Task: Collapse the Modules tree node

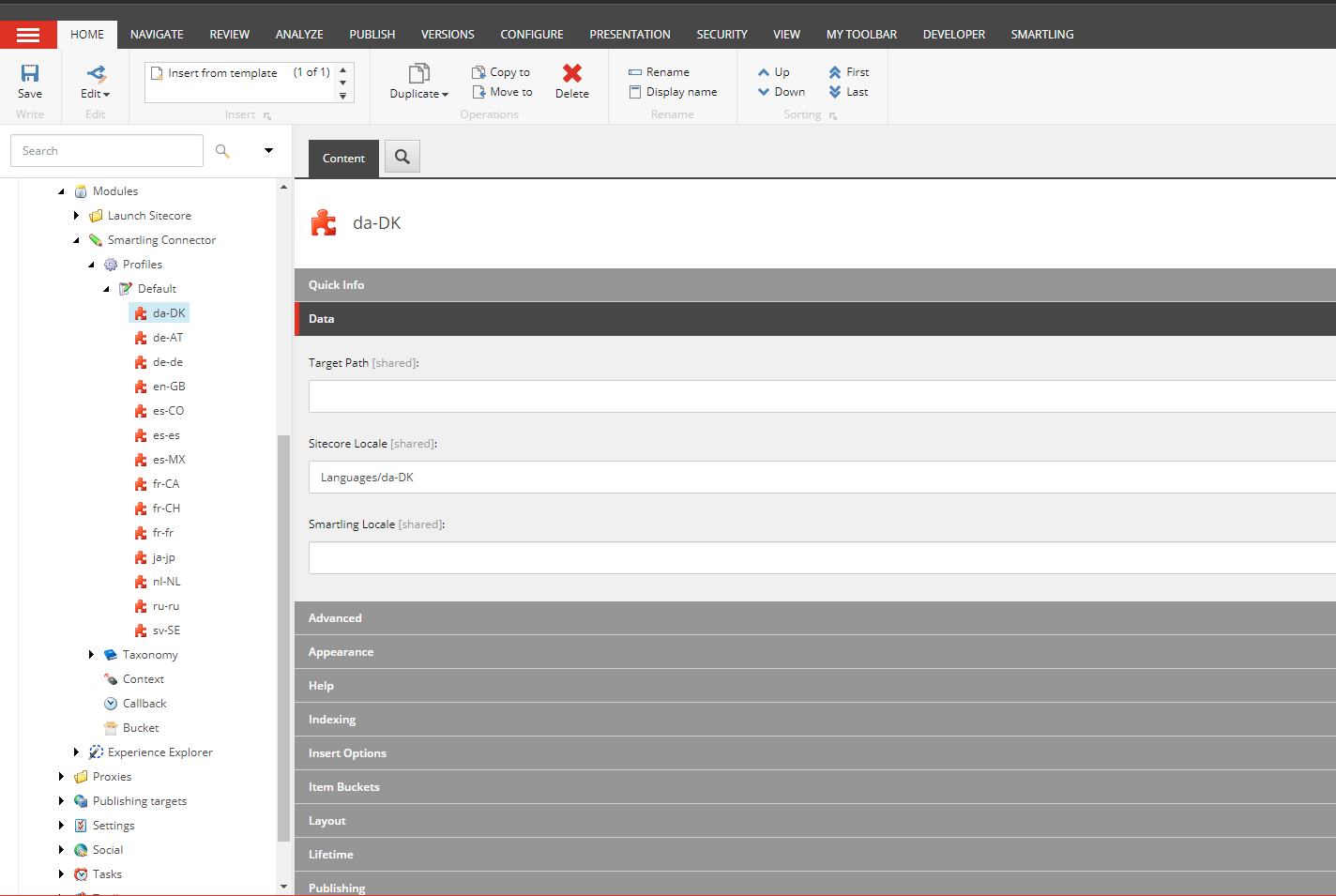Action: (62, 191)
